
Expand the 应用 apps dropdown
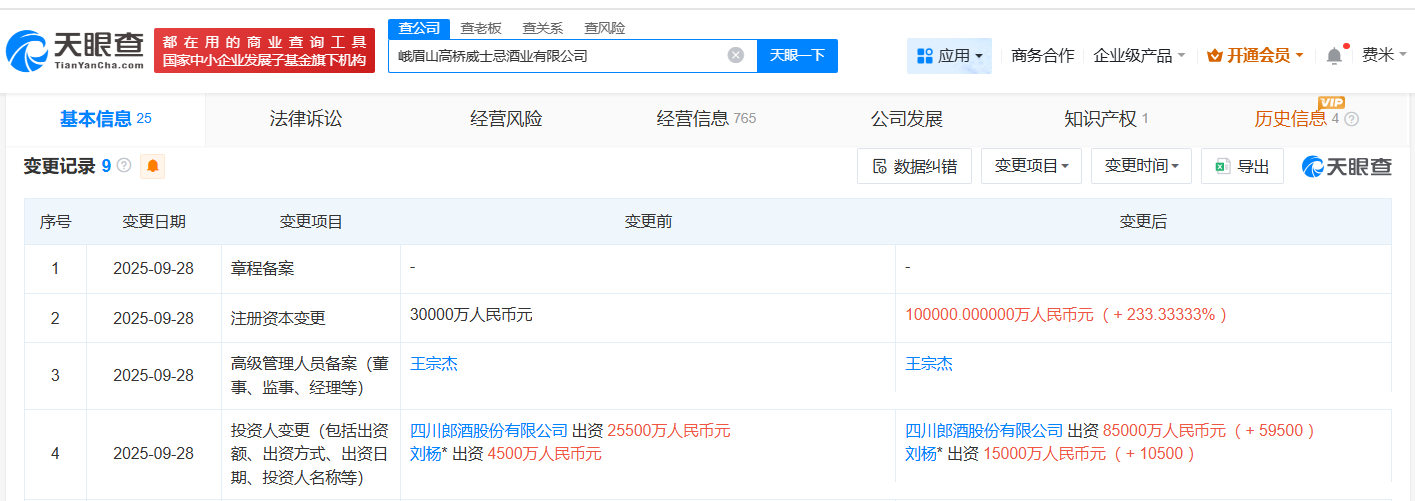[x=949, y=56]
